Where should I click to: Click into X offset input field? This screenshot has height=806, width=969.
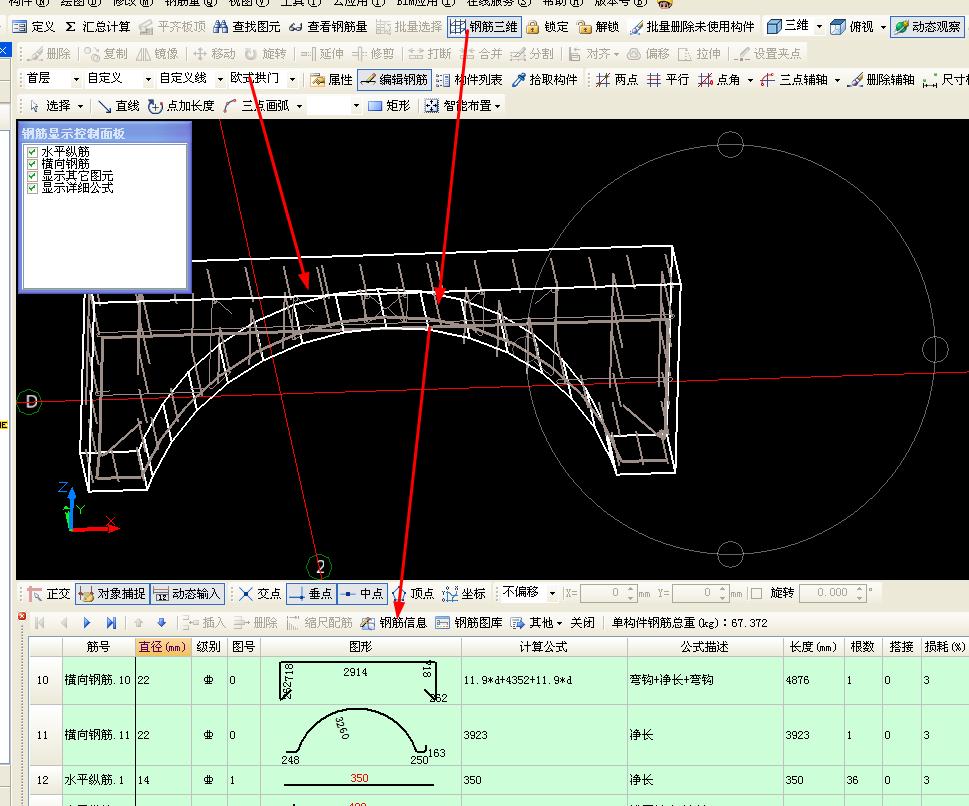[603, 593]
